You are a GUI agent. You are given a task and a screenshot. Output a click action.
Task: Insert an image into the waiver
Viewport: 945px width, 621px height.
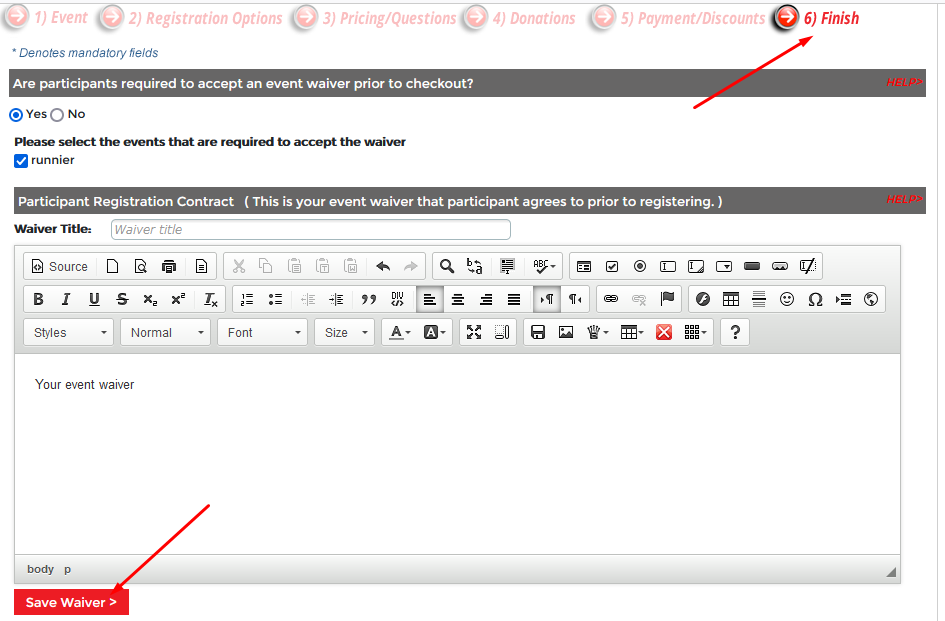point(566,332)
